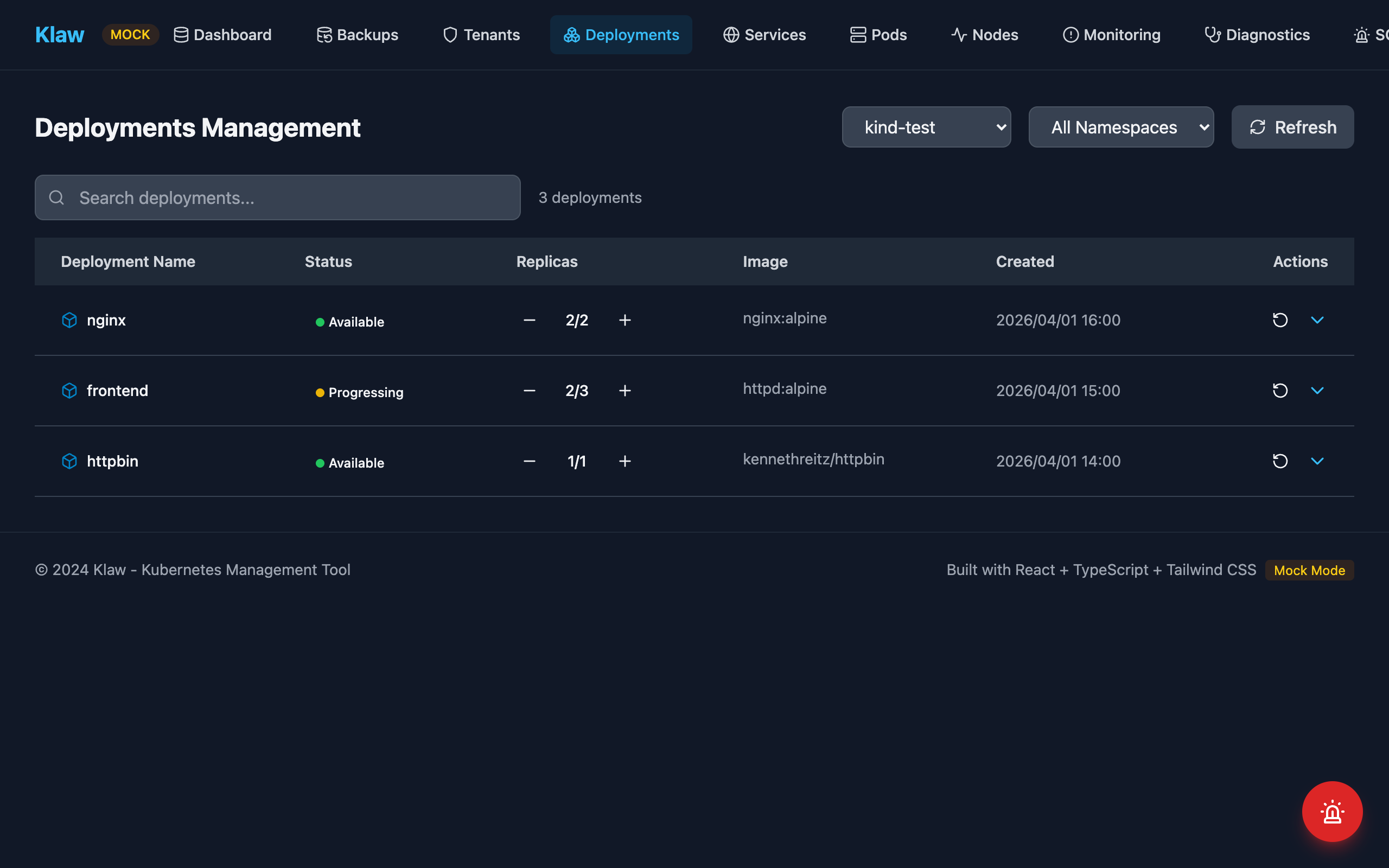Decrease httpbin replicas with minus

coord(529,461)
